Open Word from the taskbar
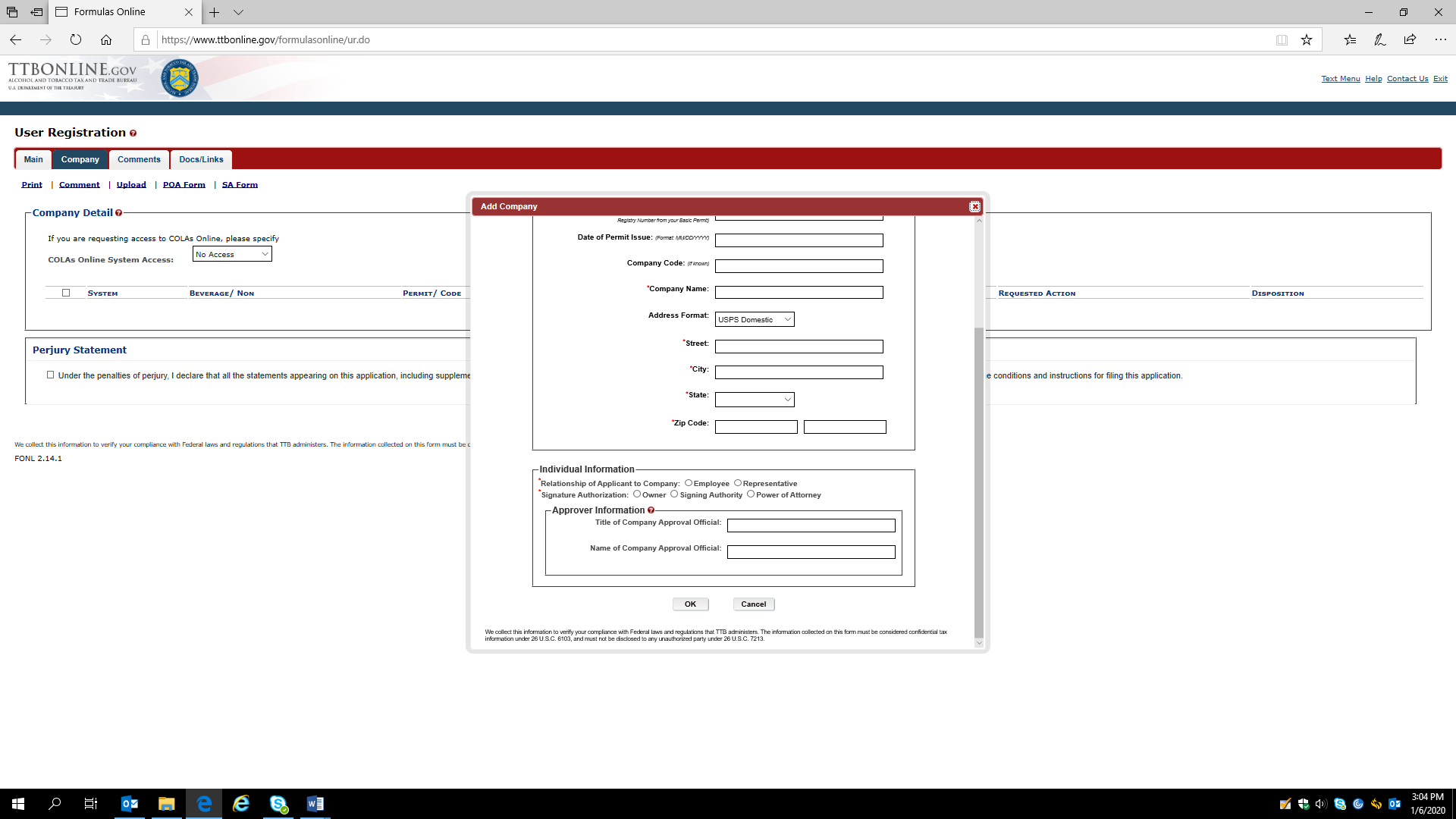The height and width of the screenshot is (819, 1456). tap(315, 804)
